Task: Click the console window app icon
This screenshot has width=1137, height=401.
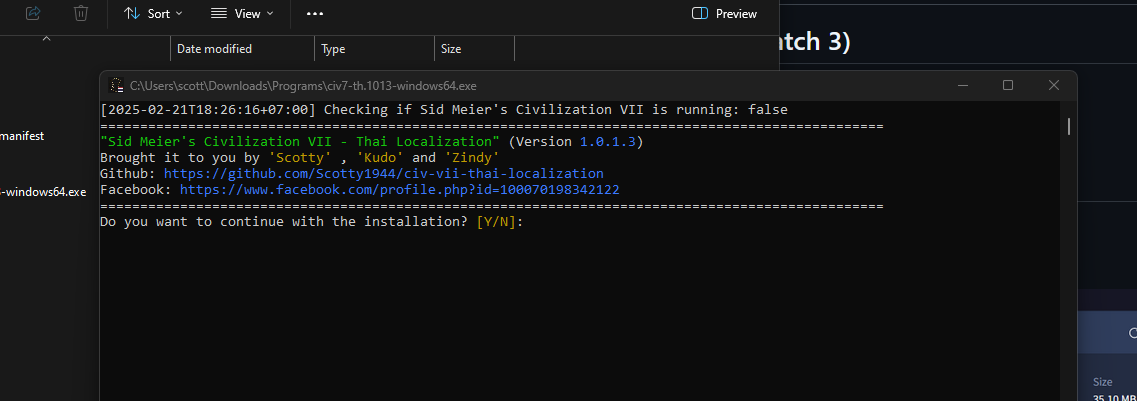Action: coord(116,85)
